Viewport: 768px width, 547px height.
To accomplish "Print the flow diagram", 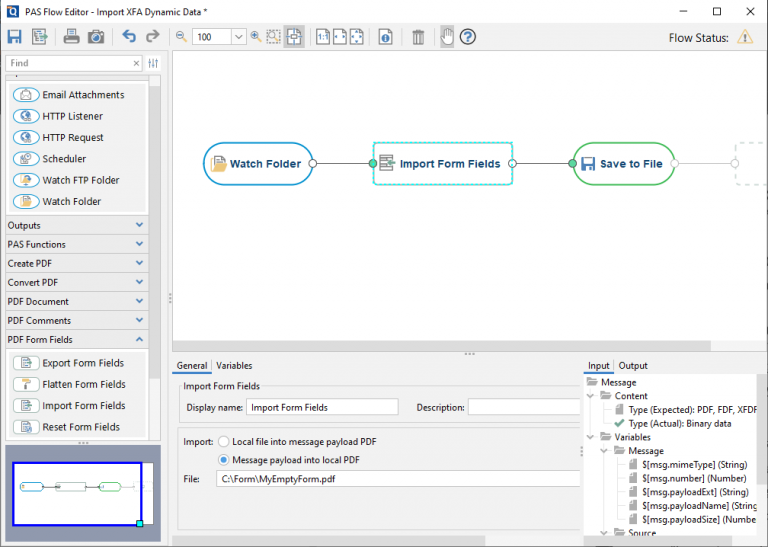I will click(72, 37).
